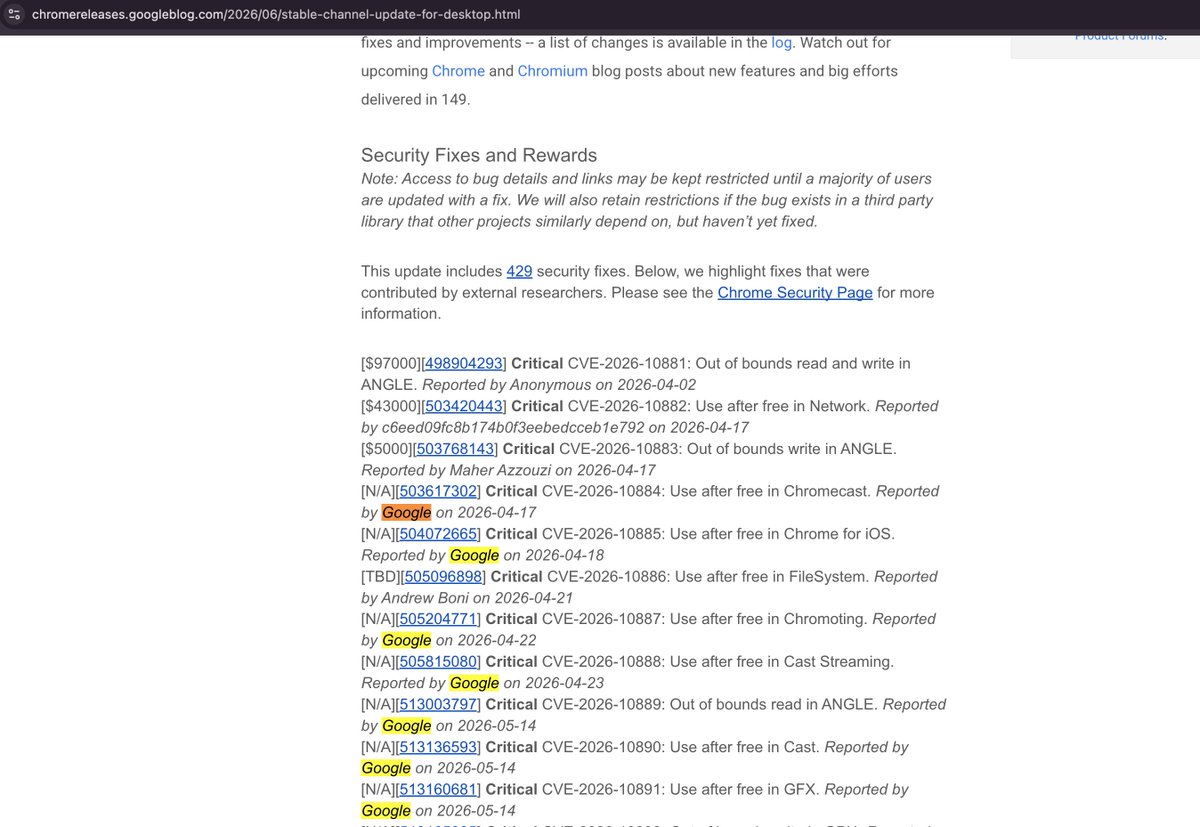Open bug 505096898 link

(443, 577)
